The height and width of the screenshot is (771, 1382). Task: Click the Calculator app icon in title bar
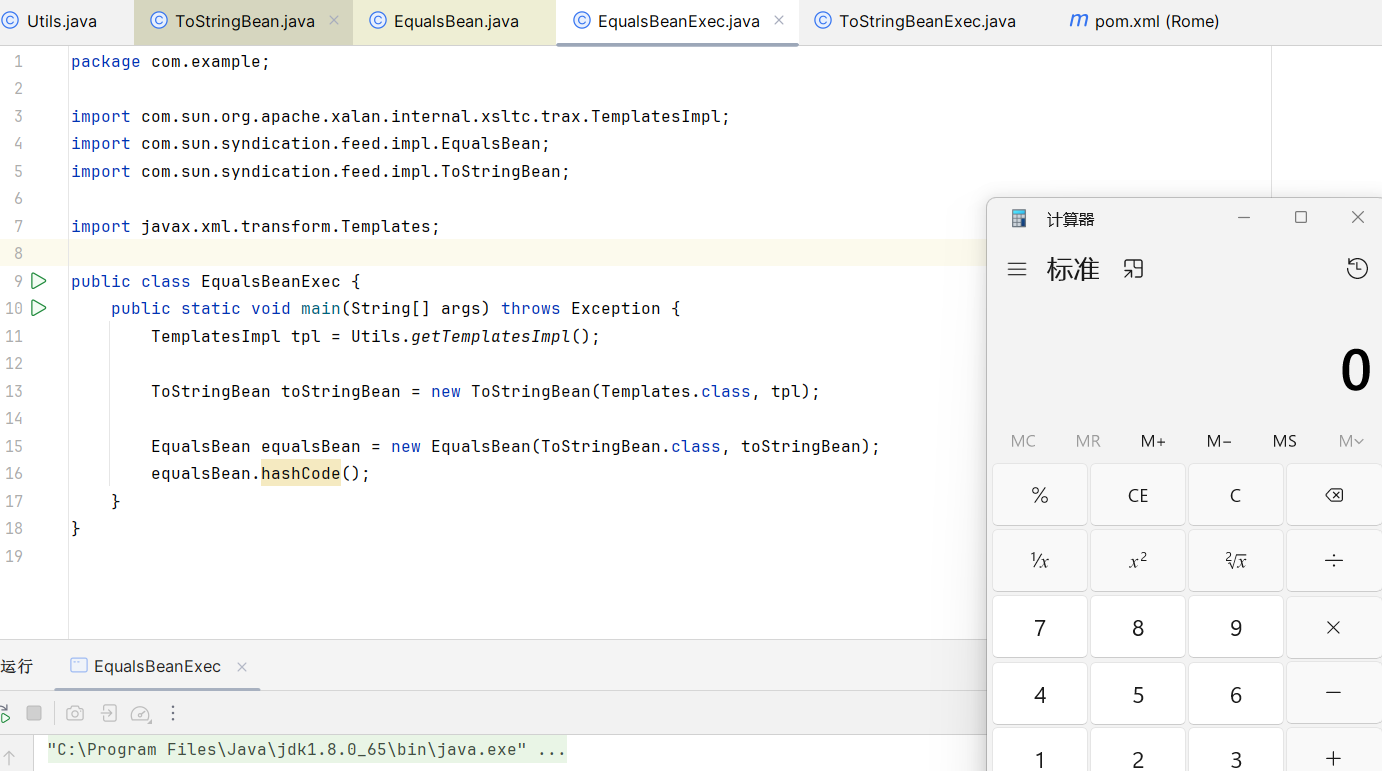pos(1019,218)
